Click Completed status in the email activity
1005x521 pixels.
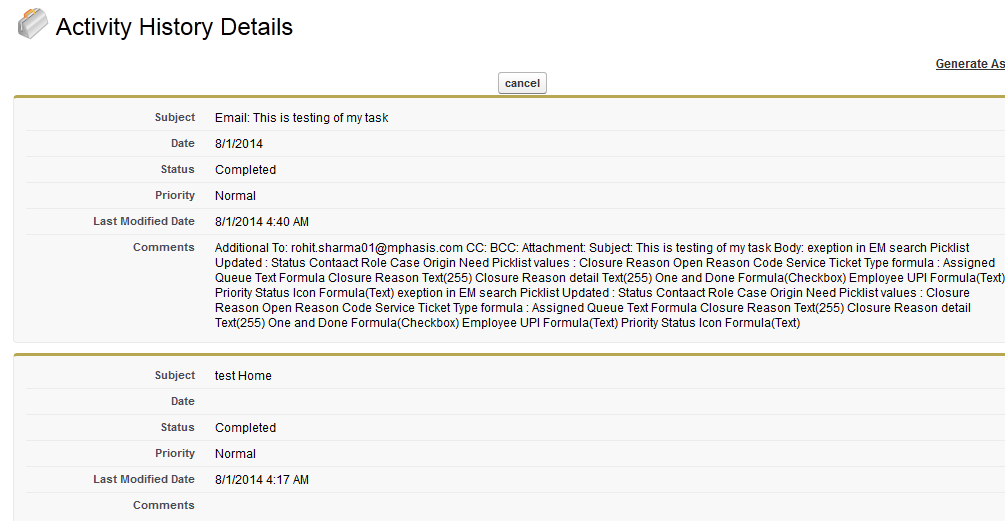pos(245,170)
